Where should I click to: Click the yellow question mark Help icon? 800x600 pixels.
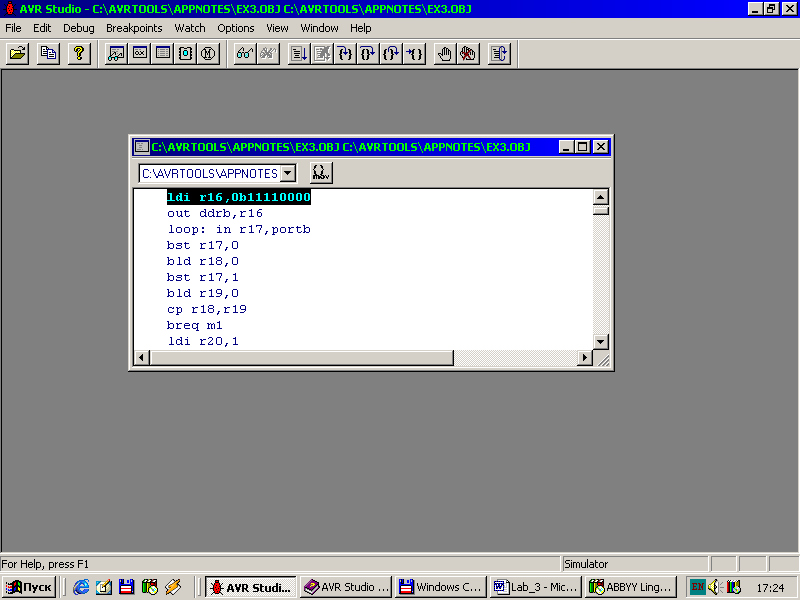point(79,54)
